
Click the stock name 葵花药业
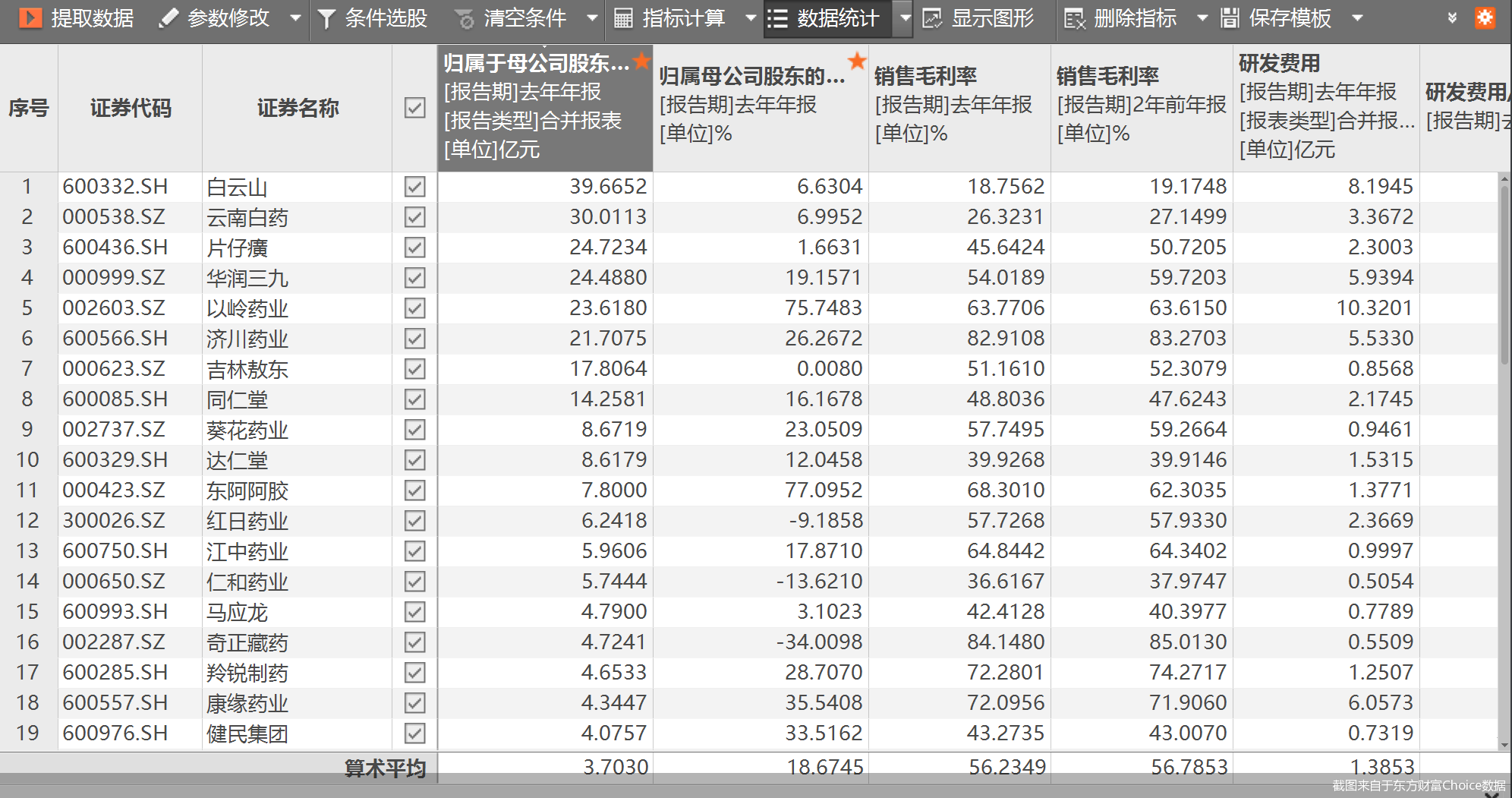tap(247, 431)
